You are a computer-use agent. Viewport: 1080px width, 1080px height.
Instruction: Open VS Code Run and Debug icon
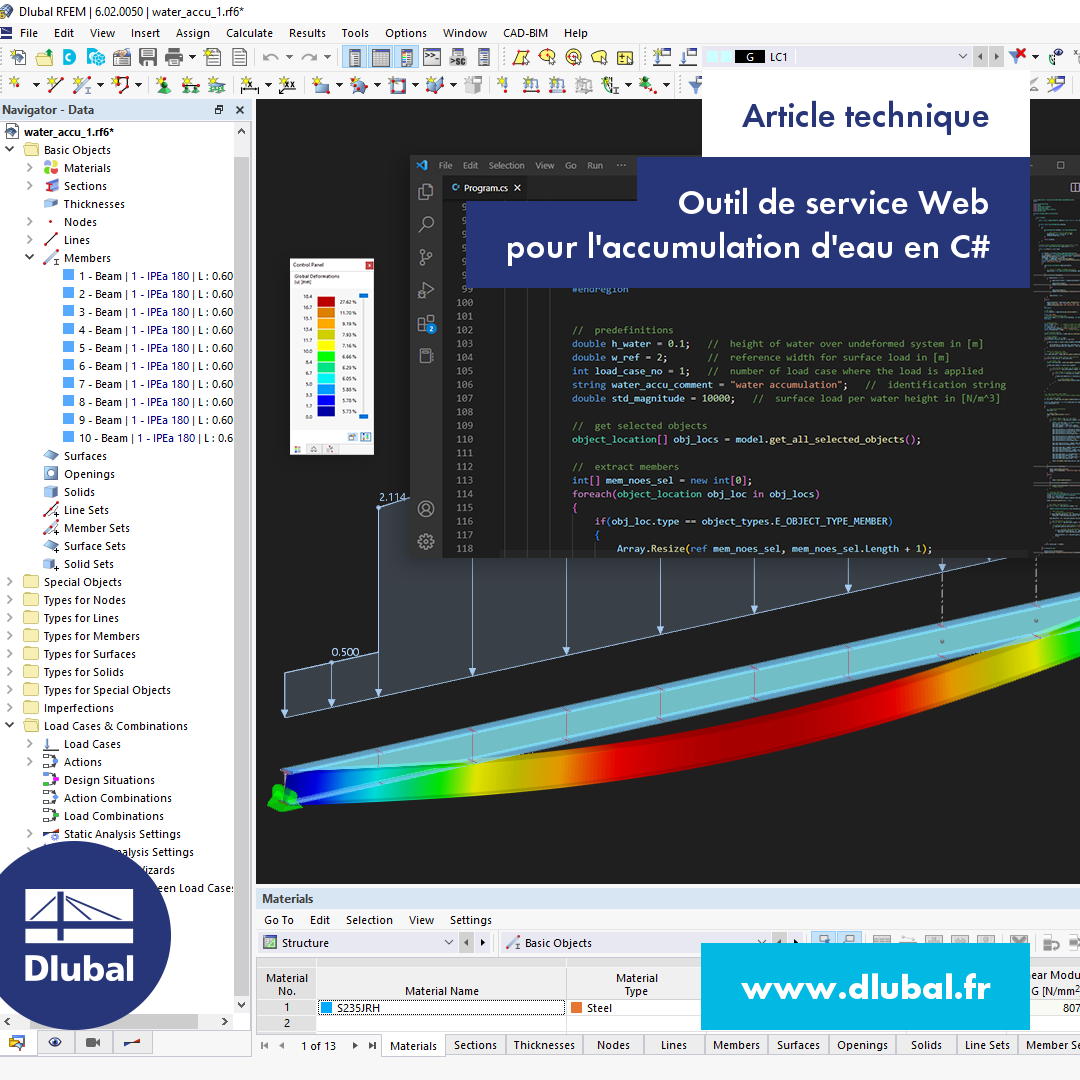point(426,290)
